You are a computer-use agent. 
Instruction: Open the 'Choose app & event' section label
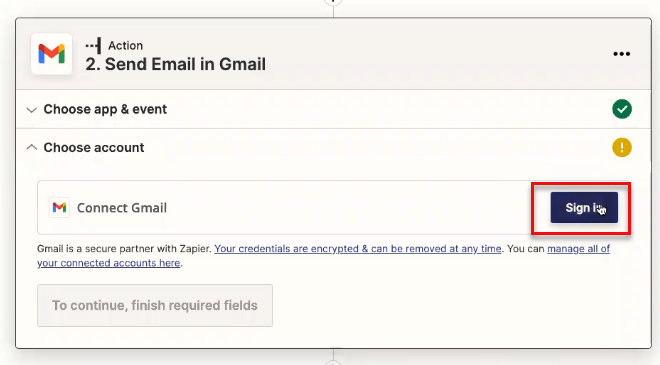click(x=105, y=109)
